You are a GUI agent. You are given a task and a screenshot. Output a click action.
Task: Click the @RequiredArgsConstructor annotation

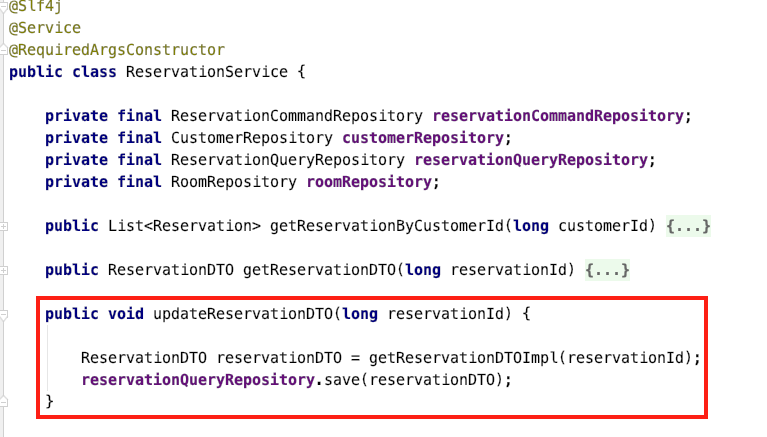(x=117, y=50)
